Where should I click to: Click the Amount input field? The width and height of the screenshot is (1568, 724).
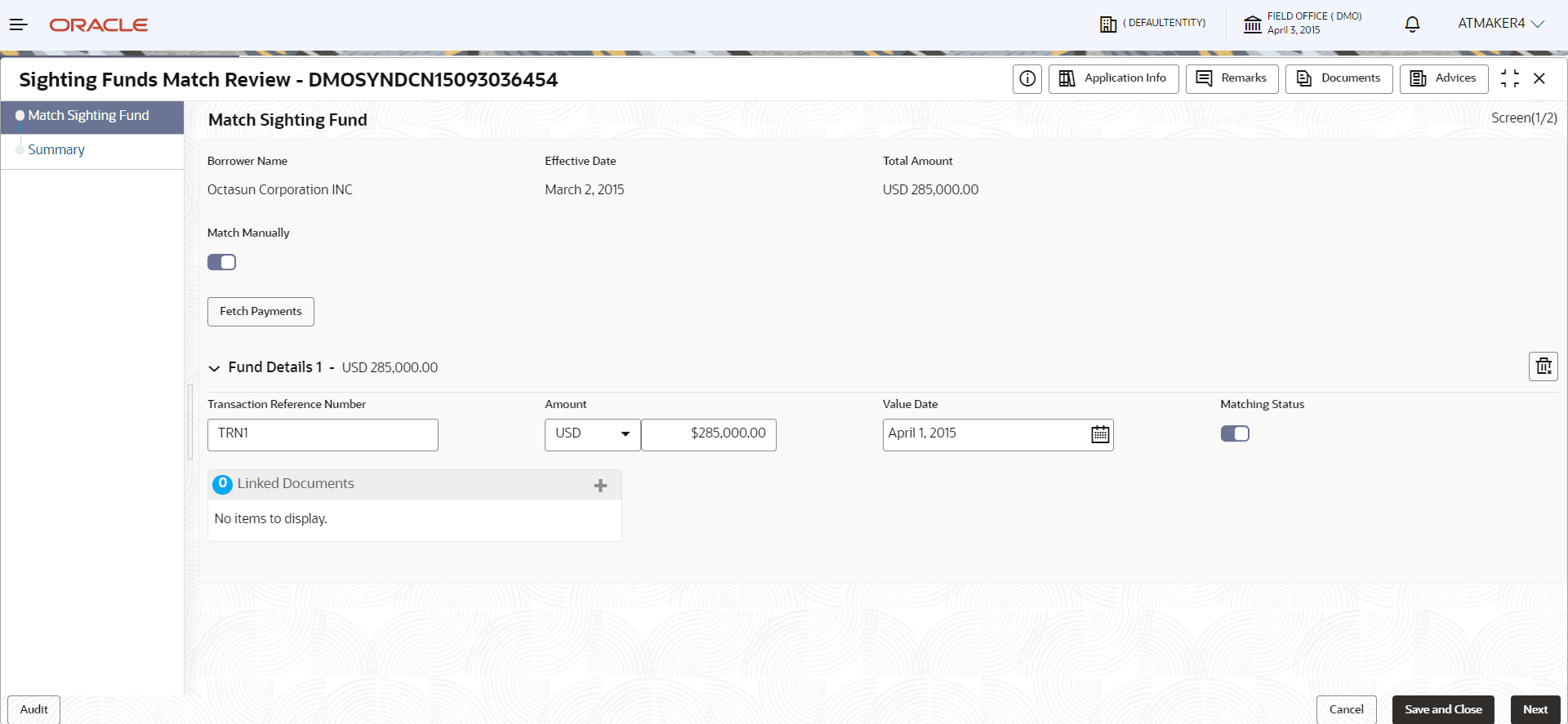tap(709, 435)
